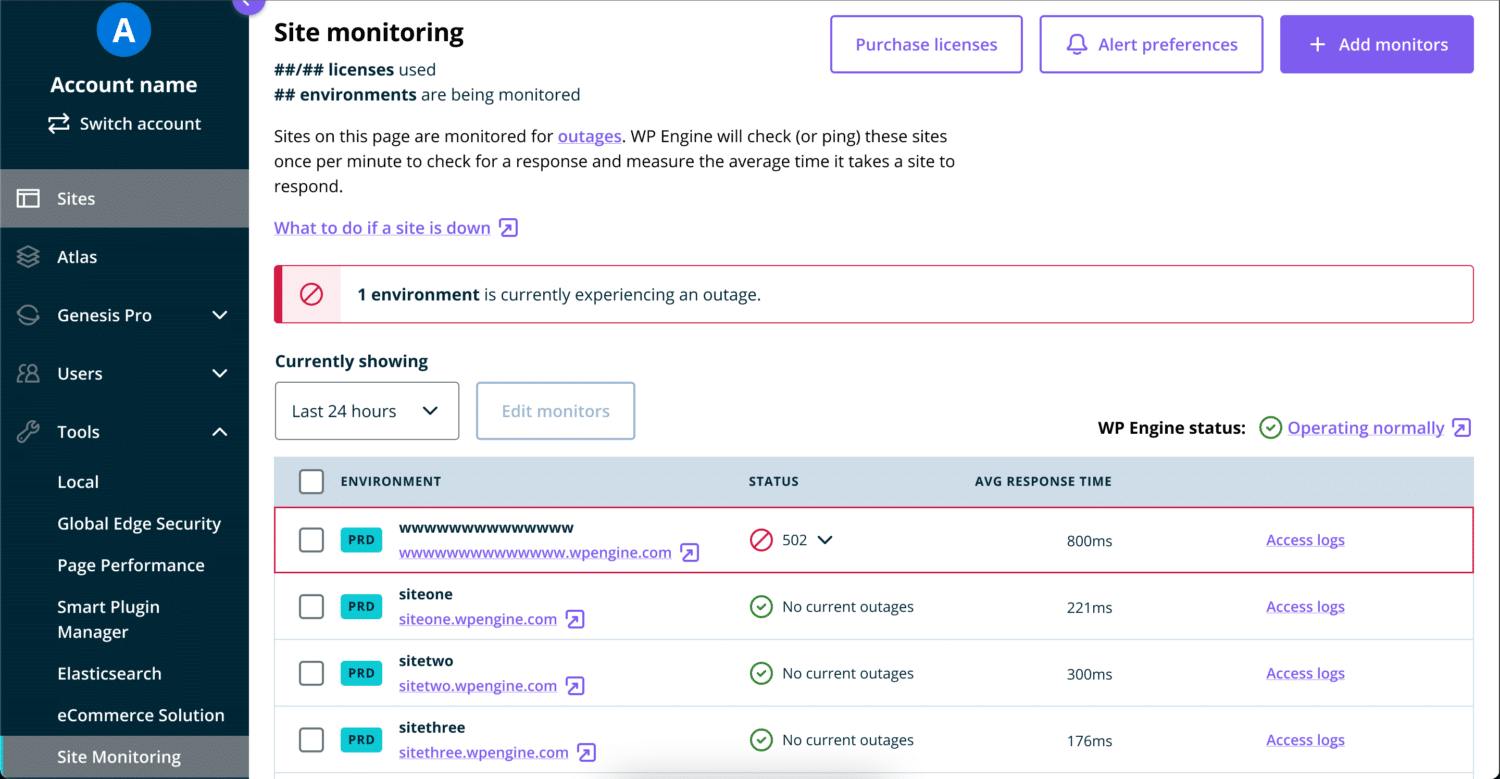Collapse the Tools section in the sidebar
This screenshot has width=1500, height=779.
[219, 431]
